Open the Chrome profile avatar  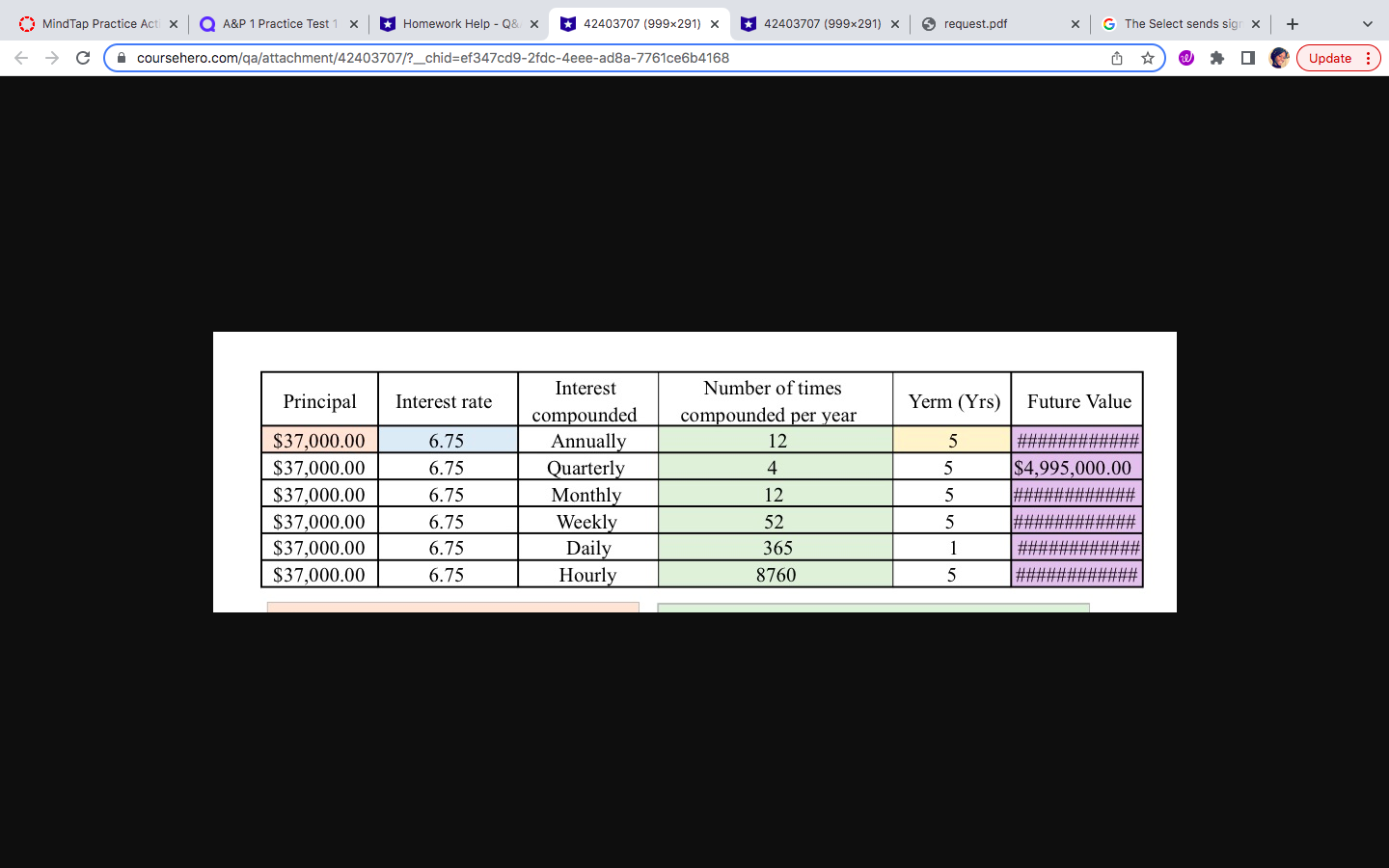point(1279,58)
